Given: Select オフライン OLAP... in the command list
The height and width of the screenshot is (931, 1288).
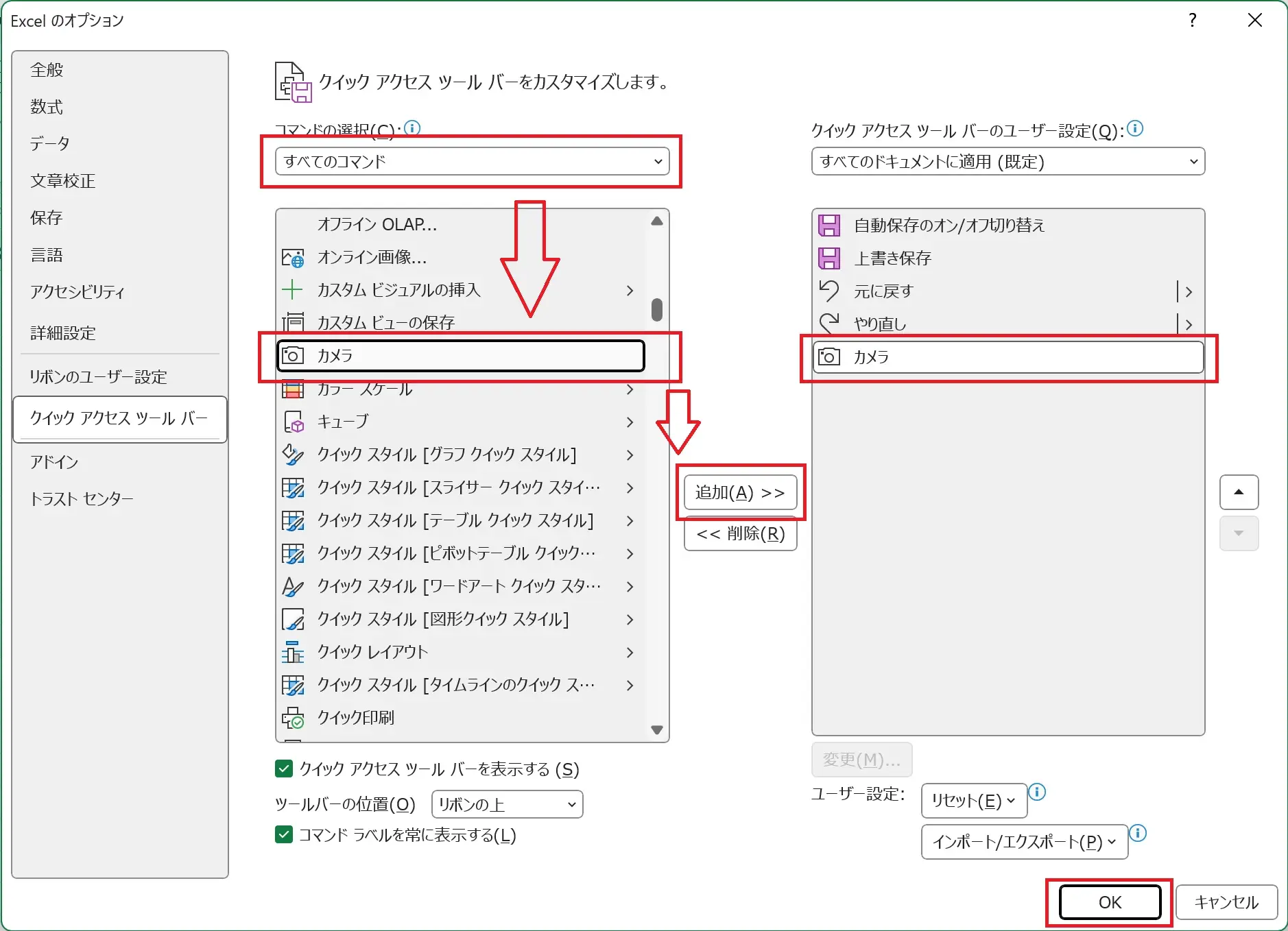Looking at the screenshot, I should [x=460, y=224].
